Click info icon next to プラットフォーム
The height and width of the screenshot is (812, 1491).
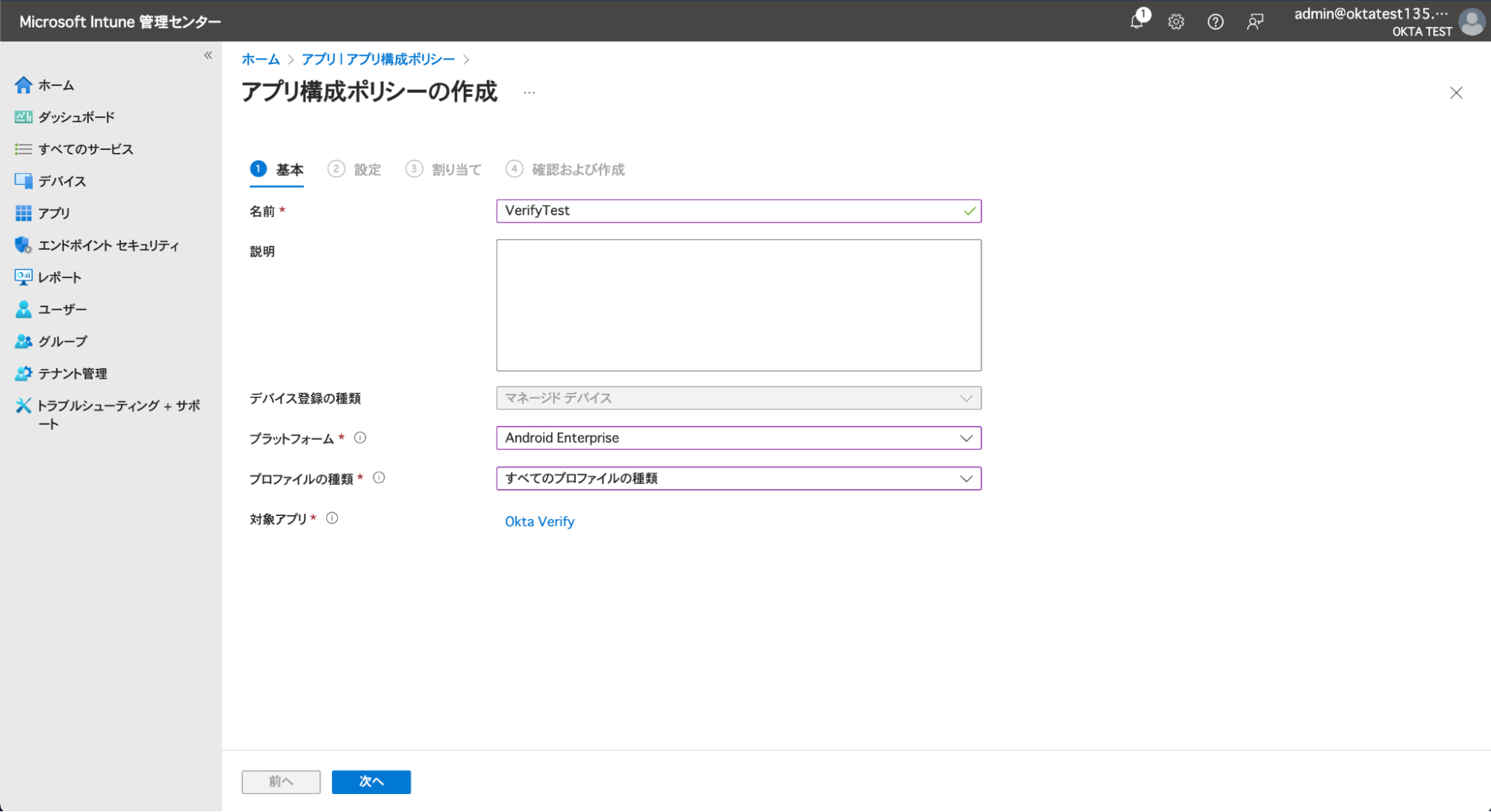tap(360, 438)
